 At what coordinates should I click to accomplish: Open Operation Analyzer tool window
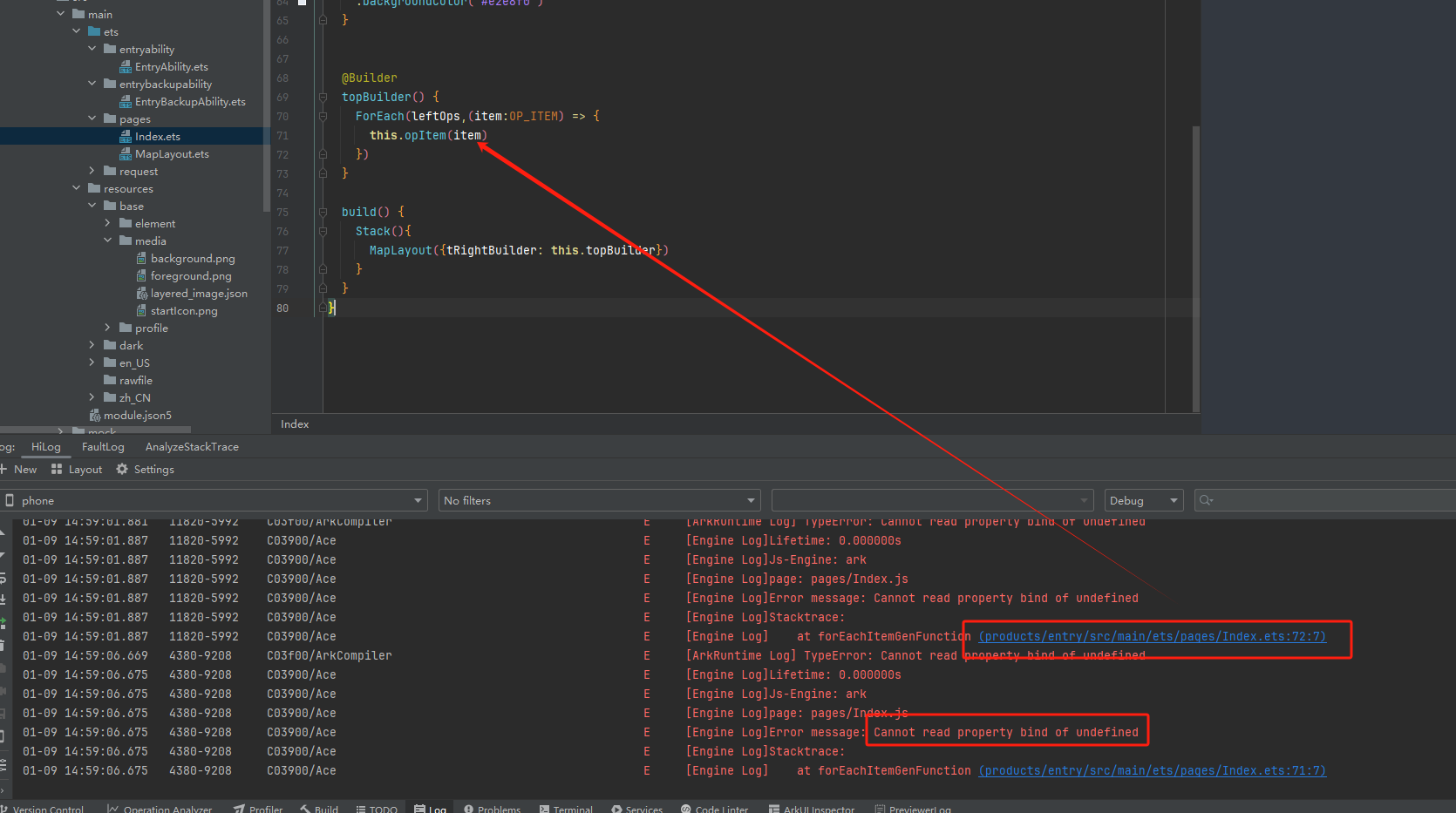pos(160,809)
